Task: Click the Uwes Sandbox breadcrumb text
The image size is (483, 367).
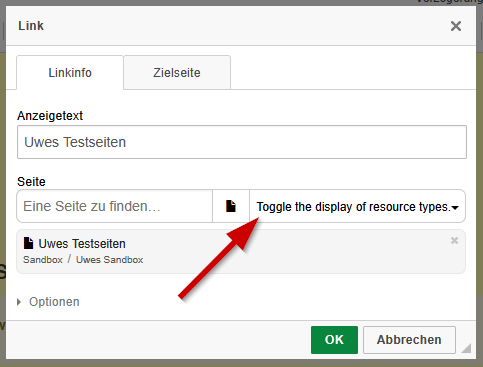Action: point(110,260)
